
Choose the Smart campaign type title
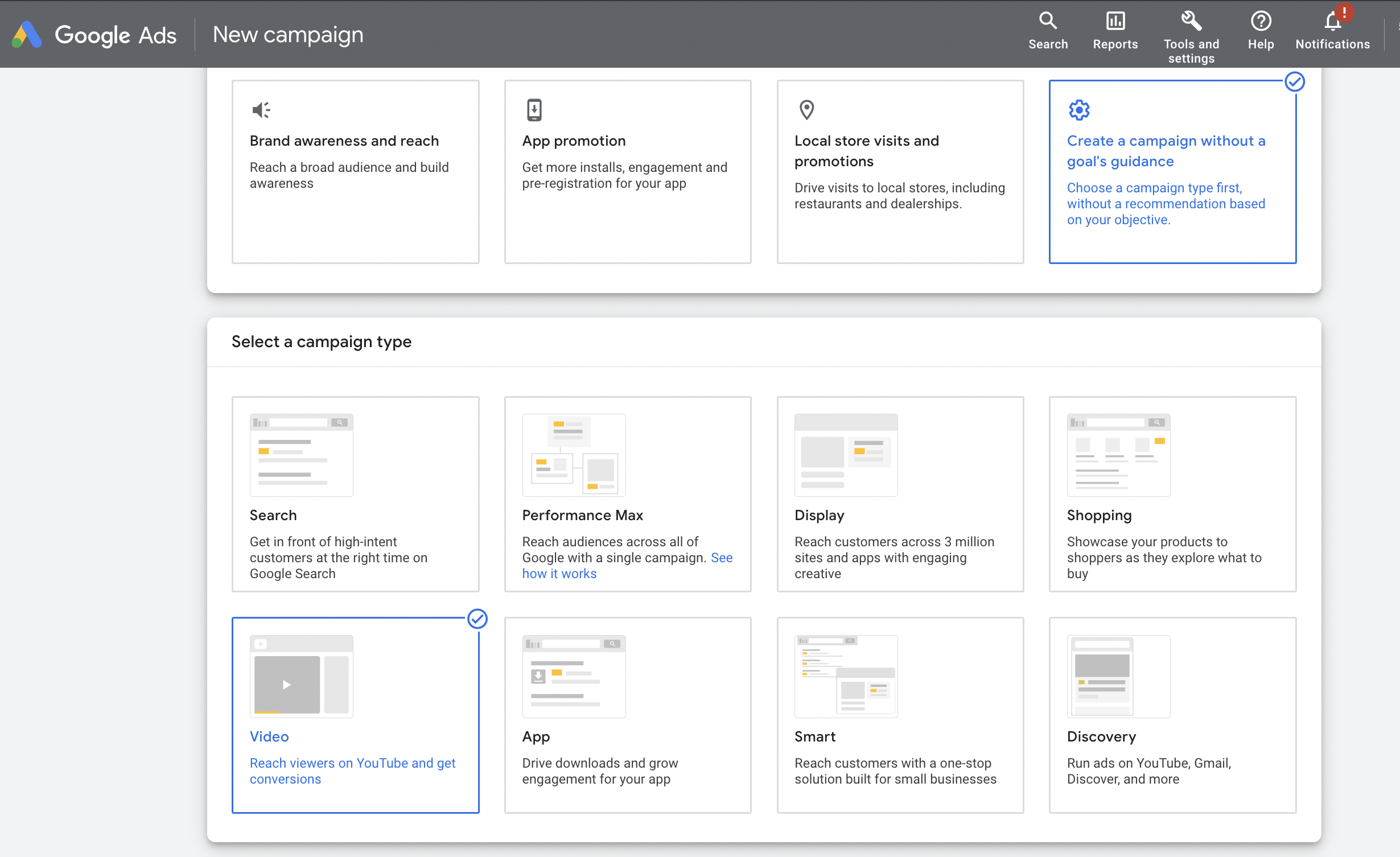(x=815, y=736)
